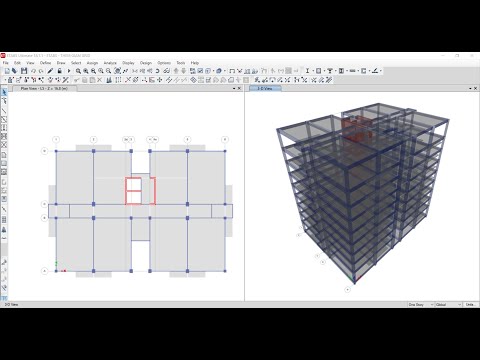Click the red core walls in 3-D view
This screenshot has height=360, width=480.
click(357, 128)
